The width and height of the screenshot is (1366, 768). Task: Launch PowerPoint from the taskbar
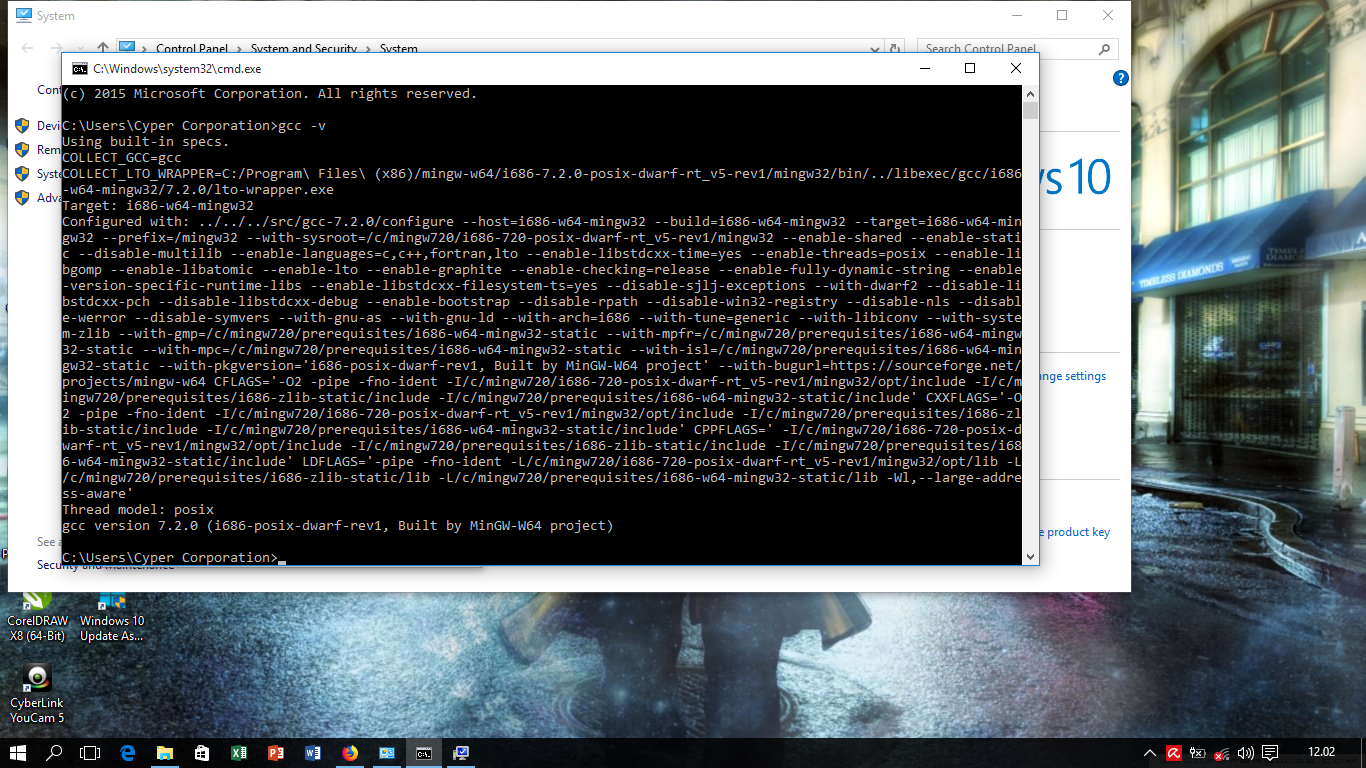276,753
